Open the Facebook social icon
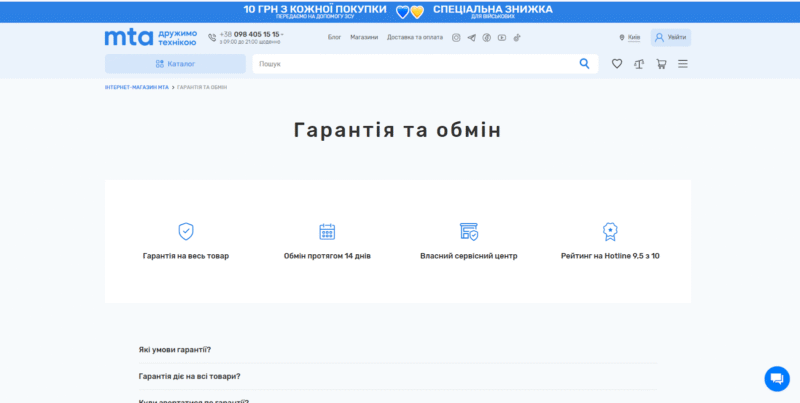The width and height of the screenshot is (800, 403). [487, 37]
